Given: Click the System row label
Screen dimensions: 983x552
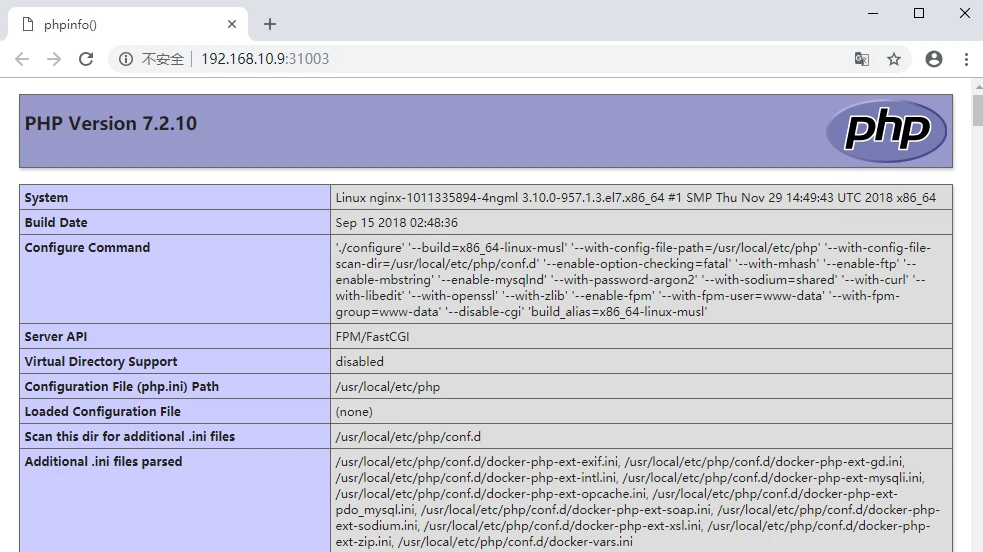Looking at the screenshot, I should 46,197.
